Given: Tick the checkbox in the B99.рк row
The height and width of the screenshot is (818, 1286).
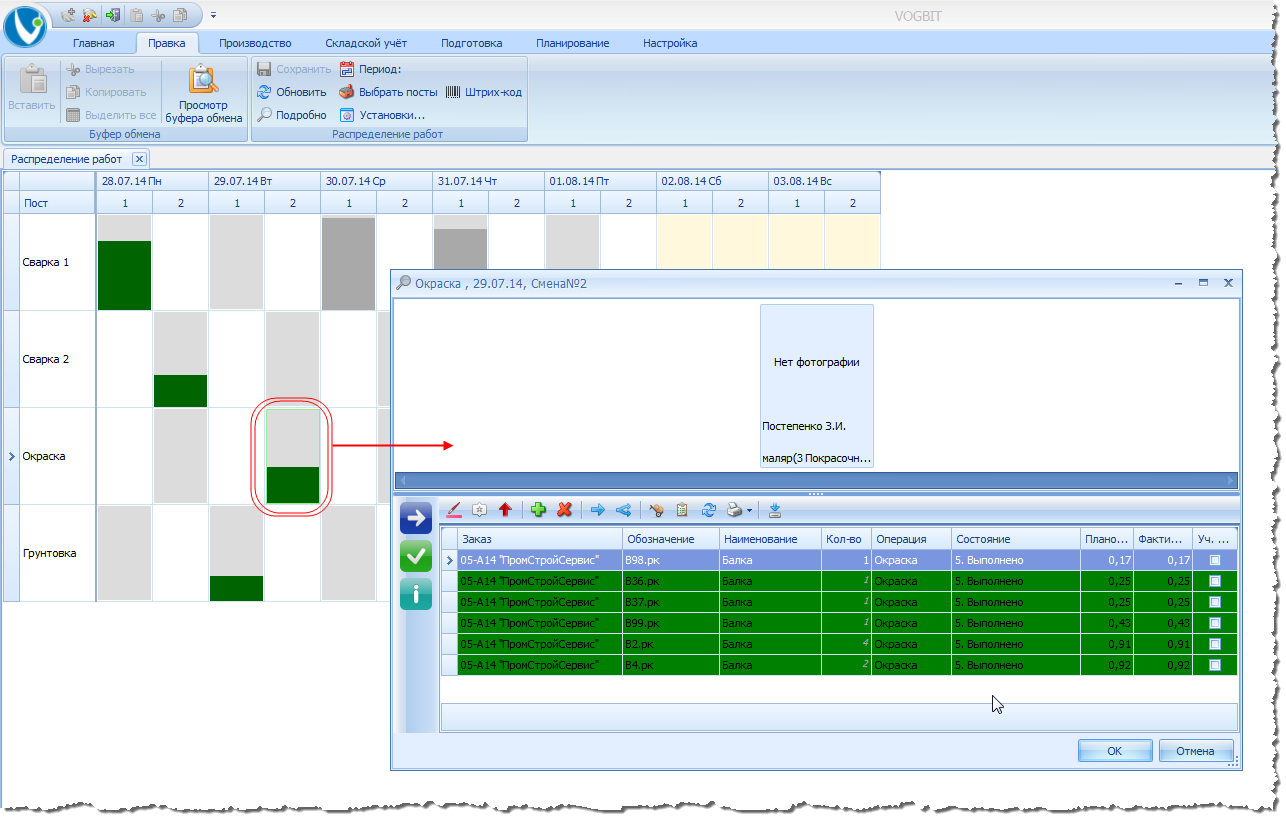Looking at the screenshot, I should pos(1215,623).
